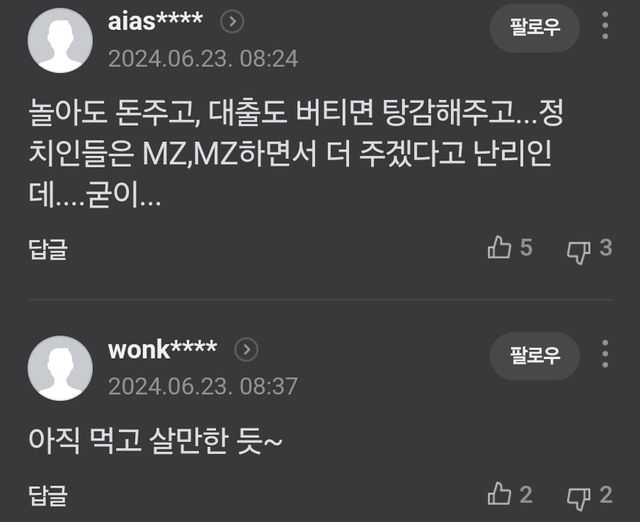Open more options for wonk**** comment
640x522 pixels.
pos(605,353)
